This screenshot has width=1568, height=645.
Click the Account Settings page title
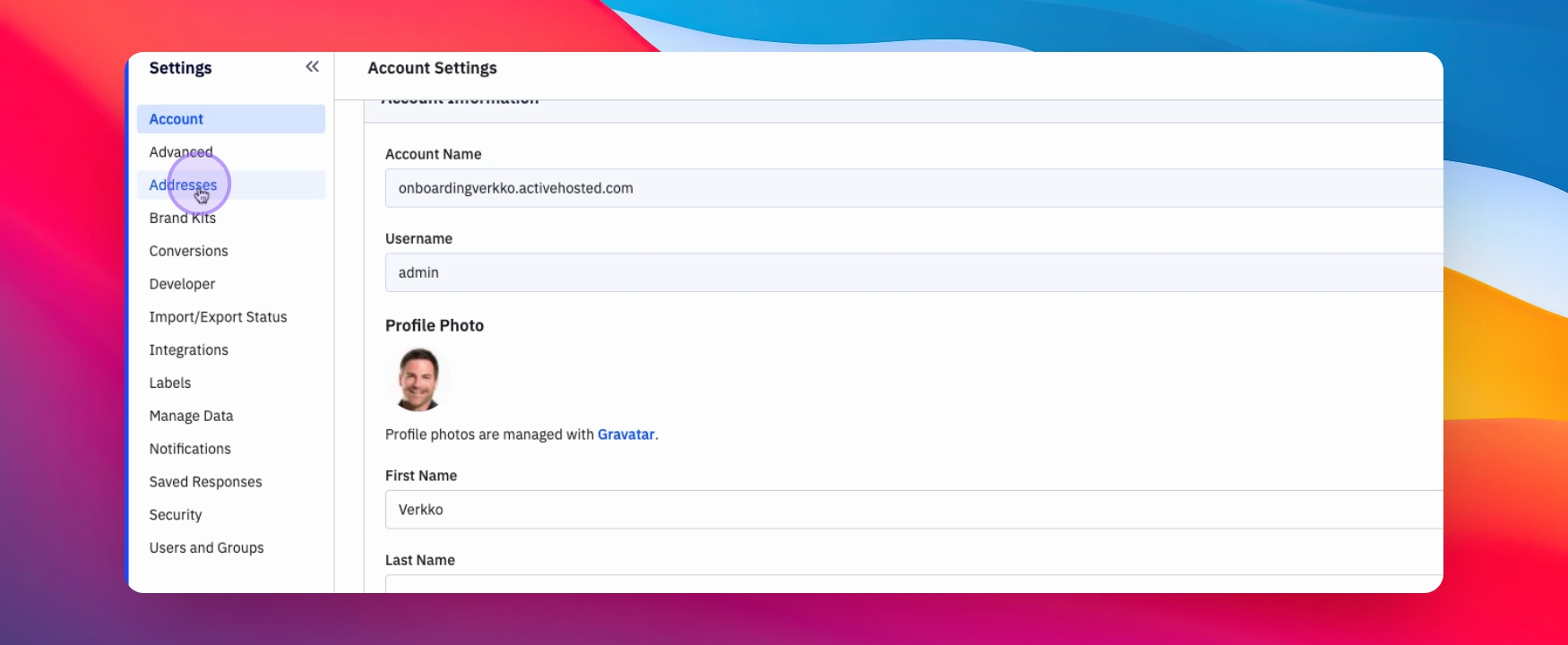(432, 68)
